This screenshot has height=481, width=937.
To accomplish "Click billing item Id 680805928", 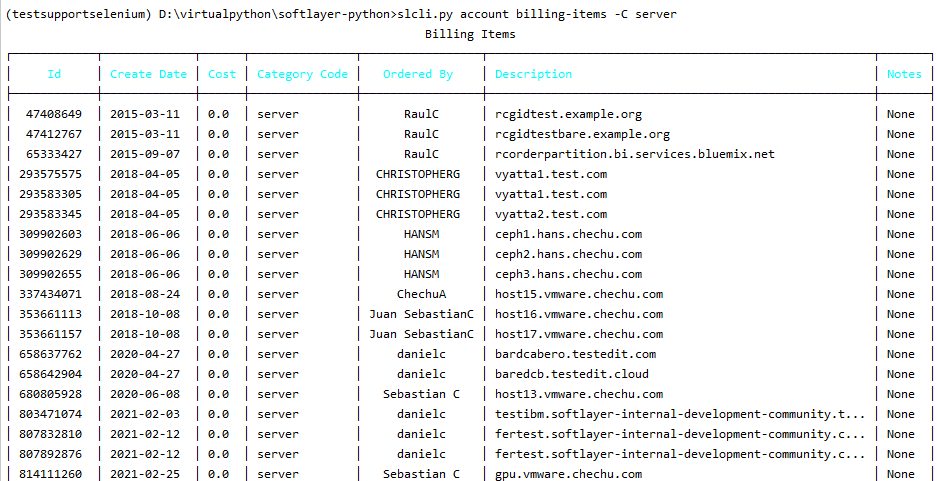I will click(x=51, y=394).
